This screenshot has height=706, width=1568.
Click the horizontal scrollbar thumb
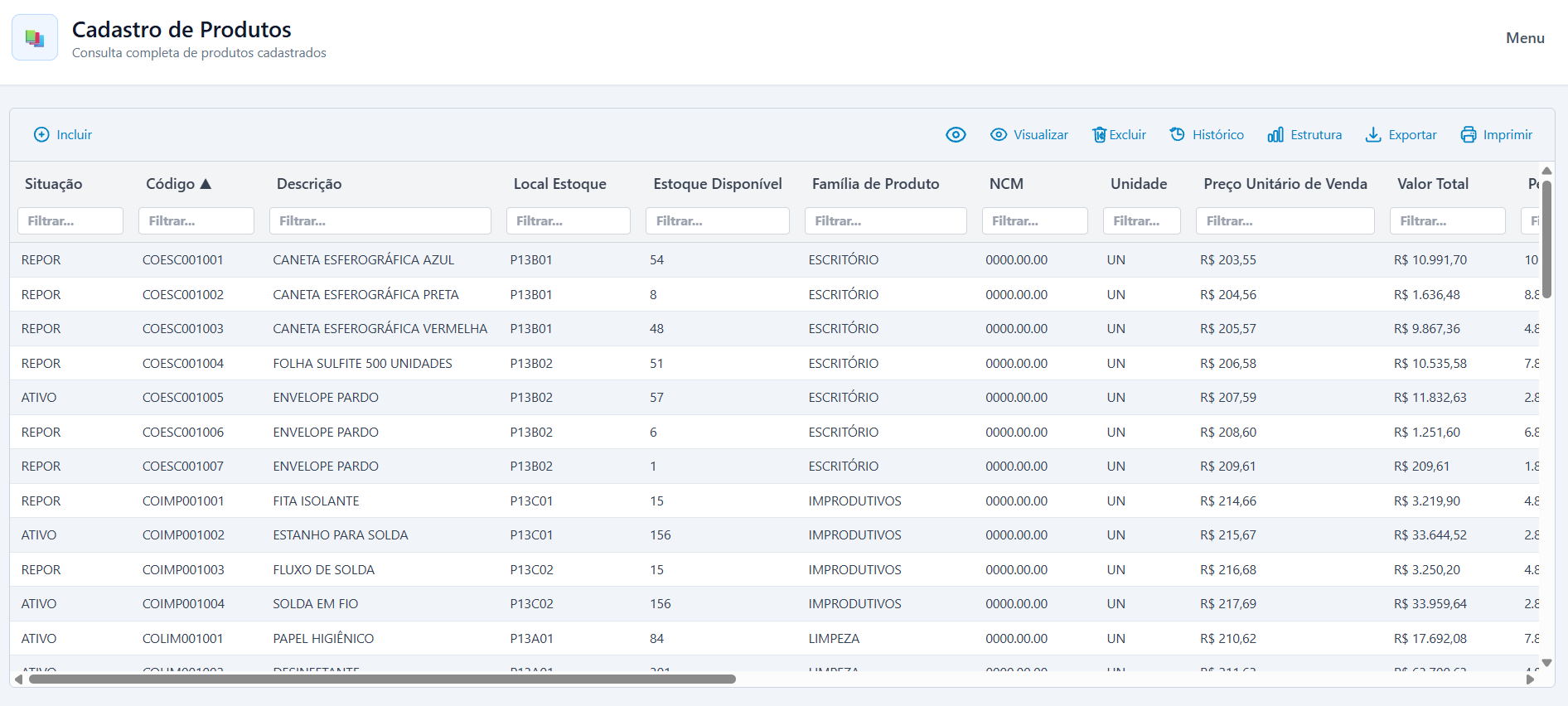[382, 679]
